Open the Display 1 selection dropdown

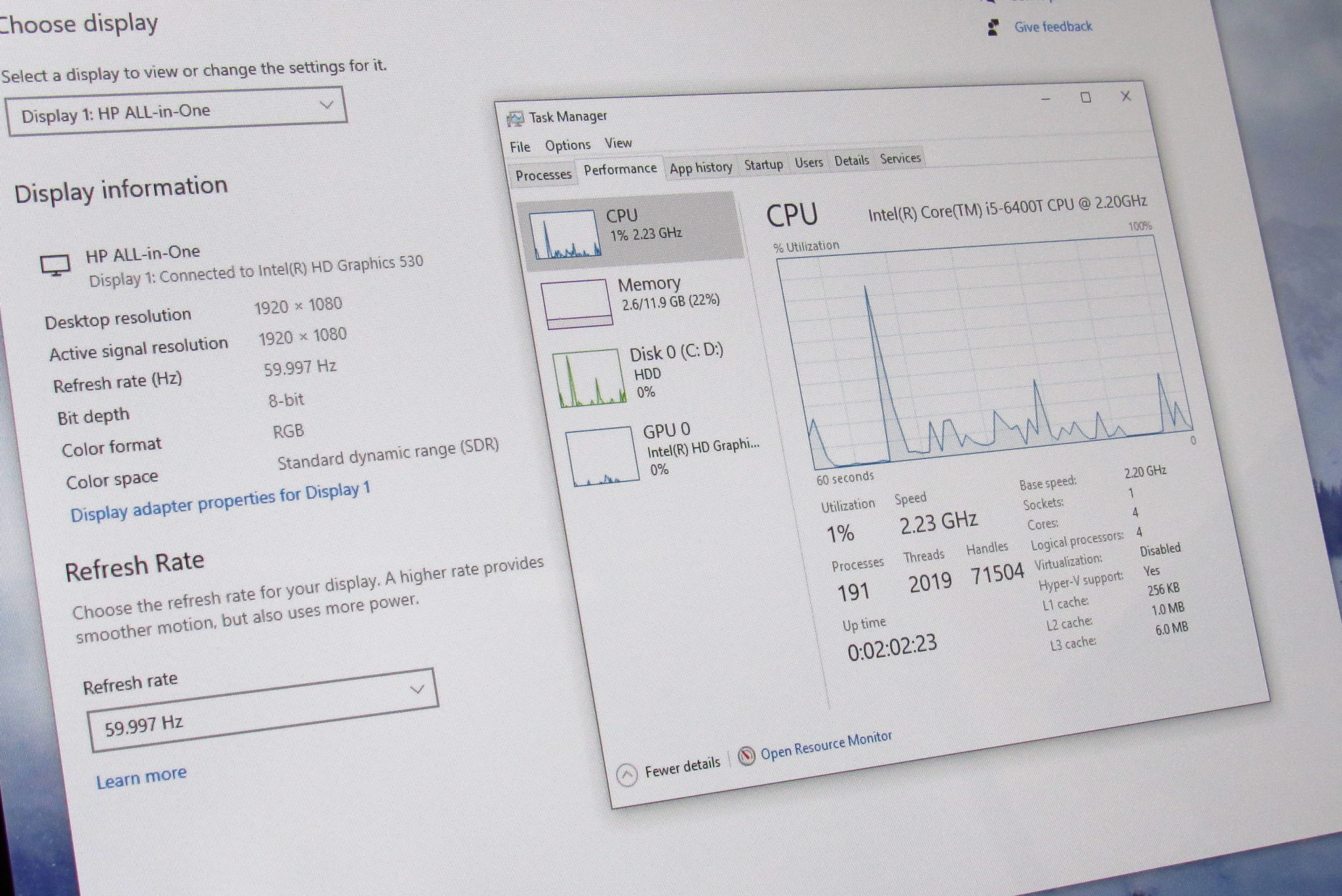click(176, 111)
